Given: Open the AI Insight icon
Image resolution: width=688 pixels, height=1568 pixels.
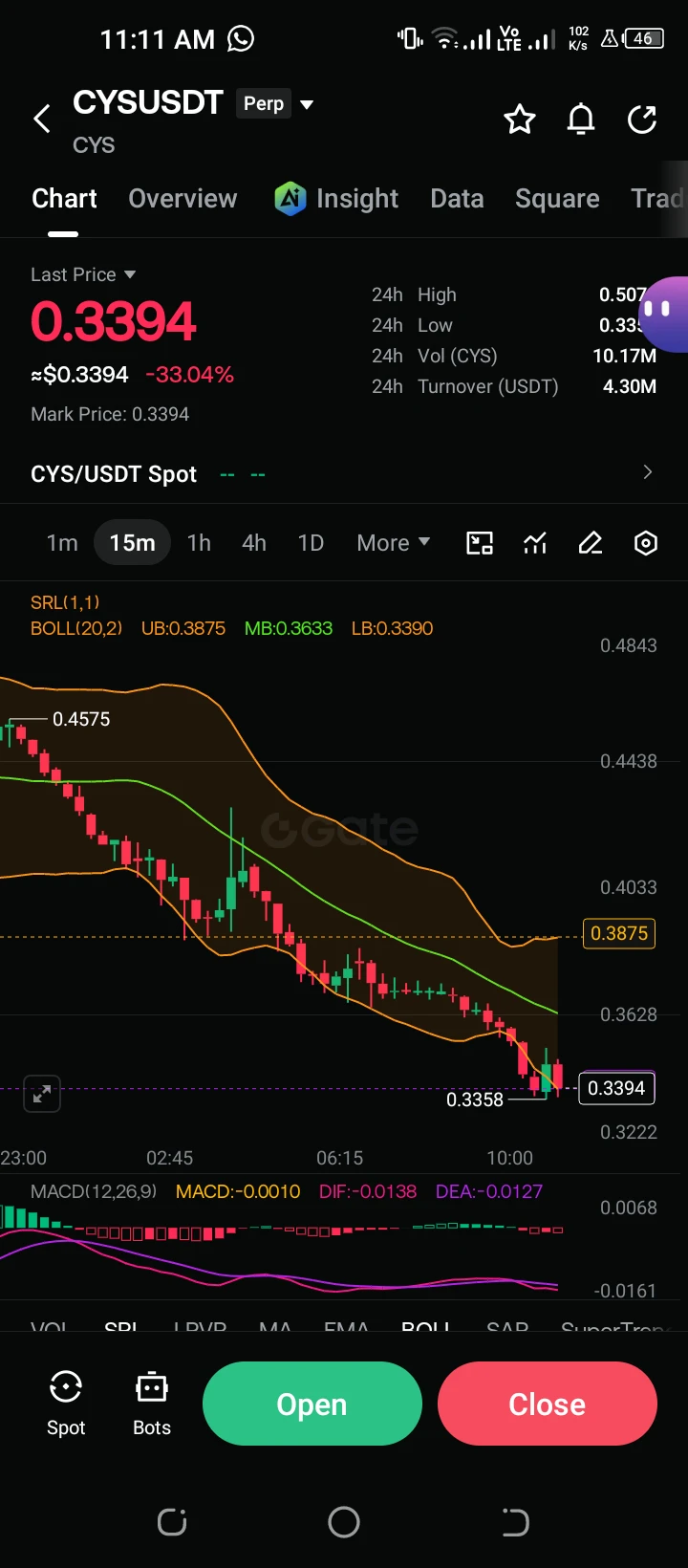Looking at the screenshot, I should (x=290, y=199).
